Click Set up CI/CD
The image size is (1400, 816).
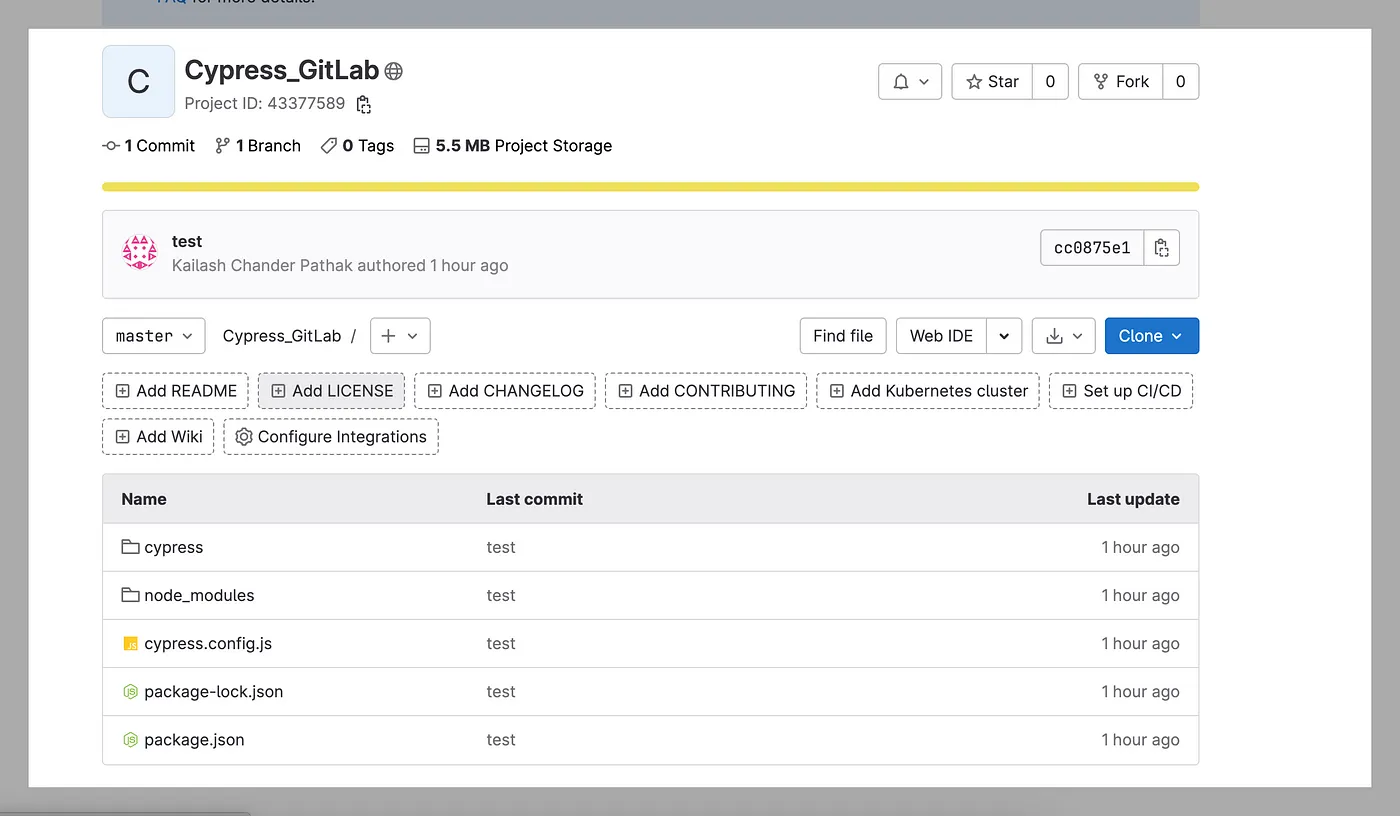(x=1121, y=391)
